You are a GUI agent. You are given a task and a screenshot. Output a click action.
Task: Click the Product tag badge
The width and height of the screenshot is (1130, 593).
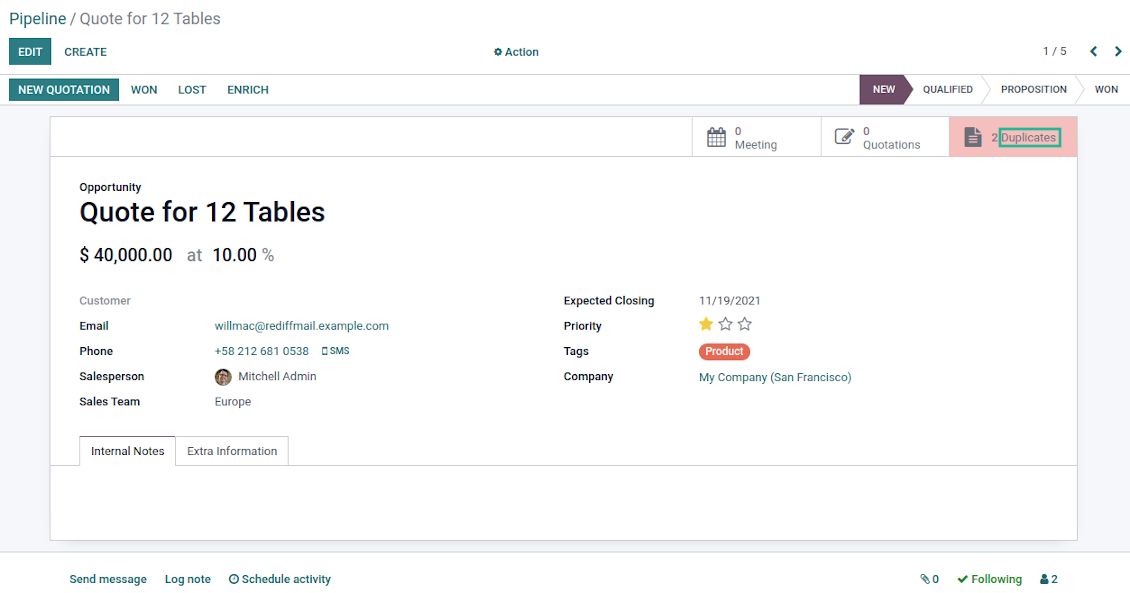pos(724,352)
